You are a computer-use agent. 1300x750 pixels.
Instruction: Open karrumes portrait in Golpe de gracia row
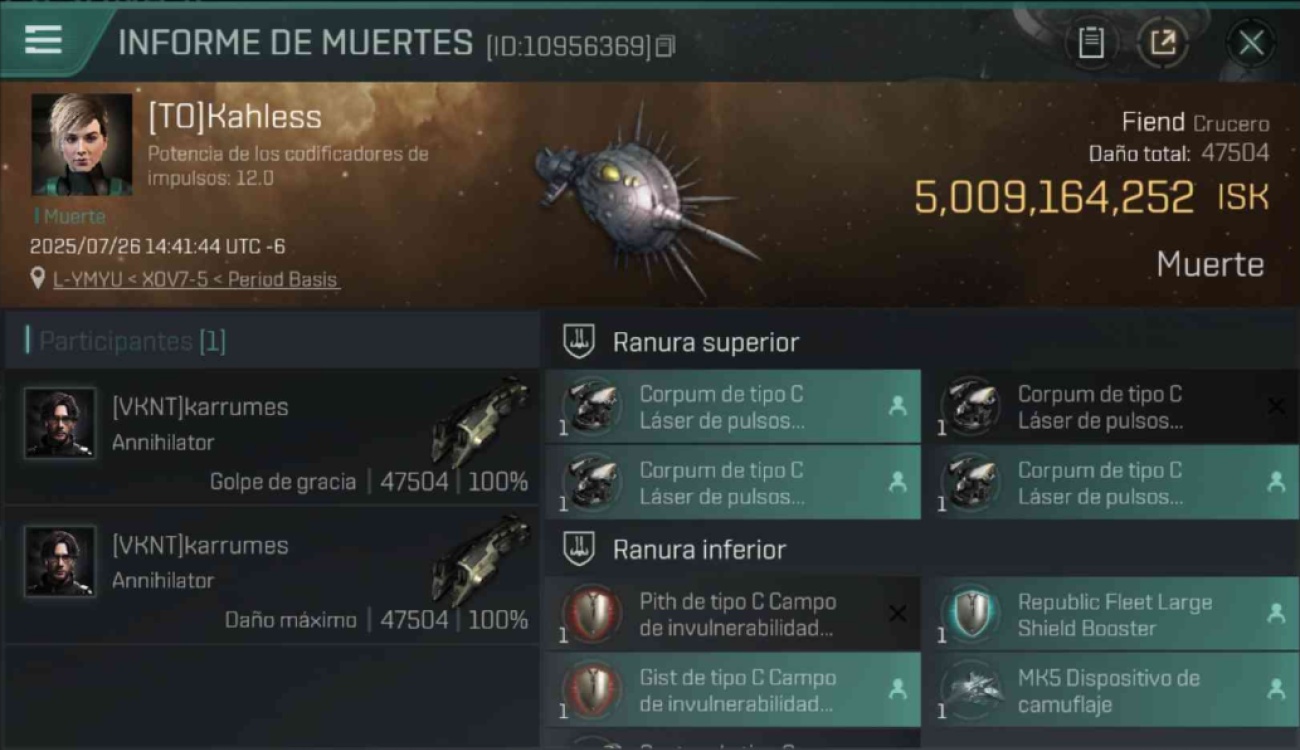60,423
